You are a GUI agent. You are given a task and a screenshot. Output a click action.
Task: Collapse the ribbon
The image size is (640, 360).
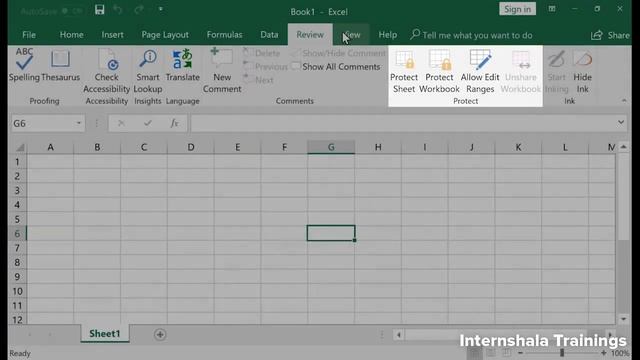[x=624, y=100]
